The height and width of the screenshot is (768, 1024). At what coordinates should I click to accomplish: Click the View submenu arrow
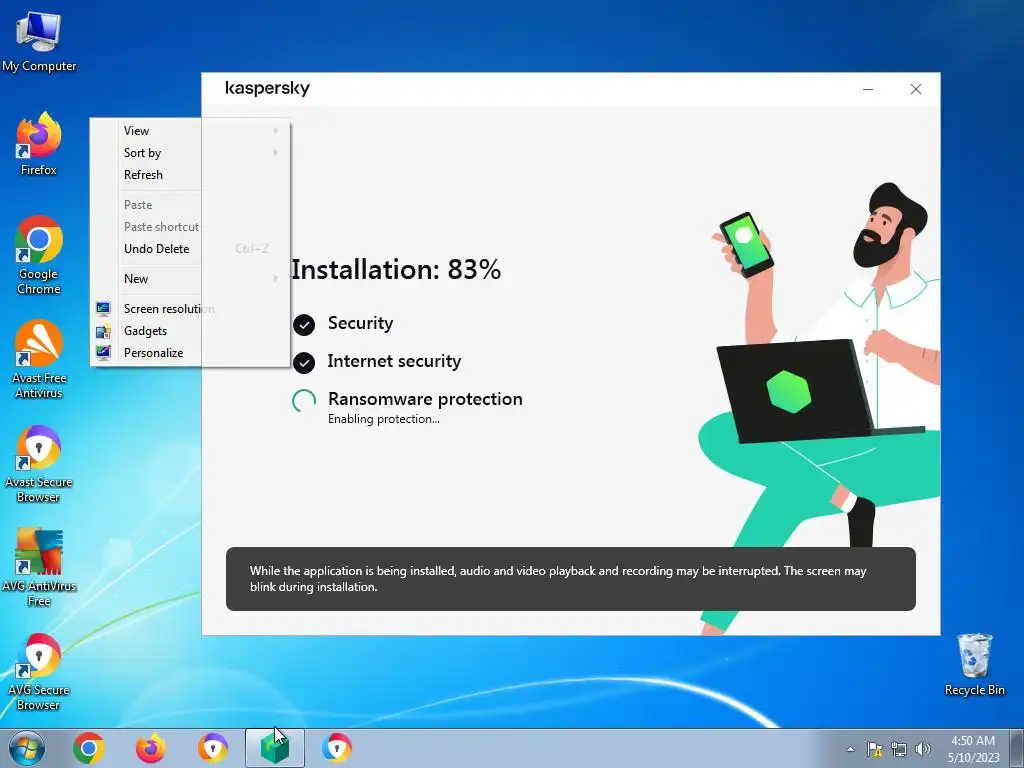(x=276, y=131)
